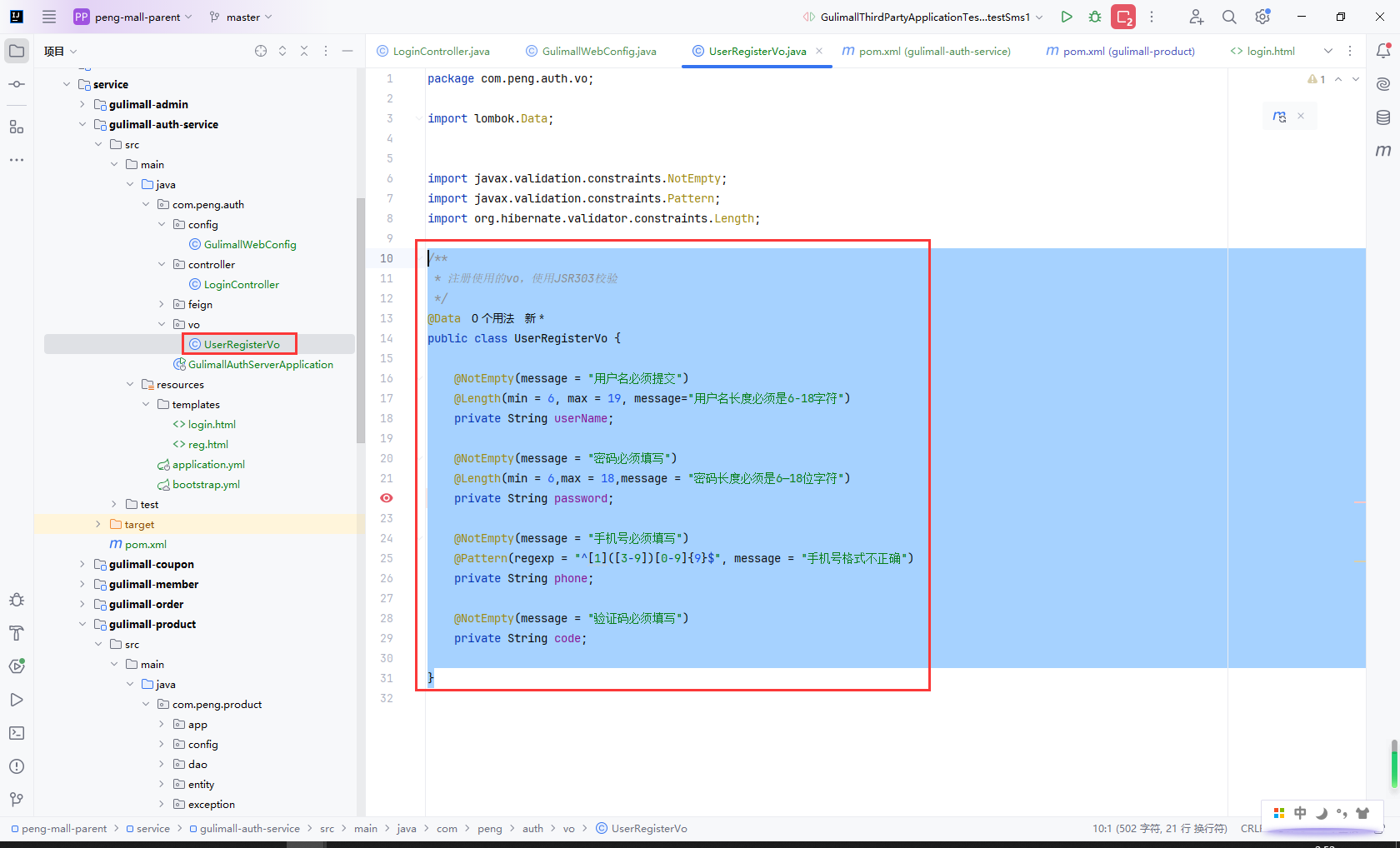Open the Run tool window
The image size is (1400, 848).
pos(17,700)
